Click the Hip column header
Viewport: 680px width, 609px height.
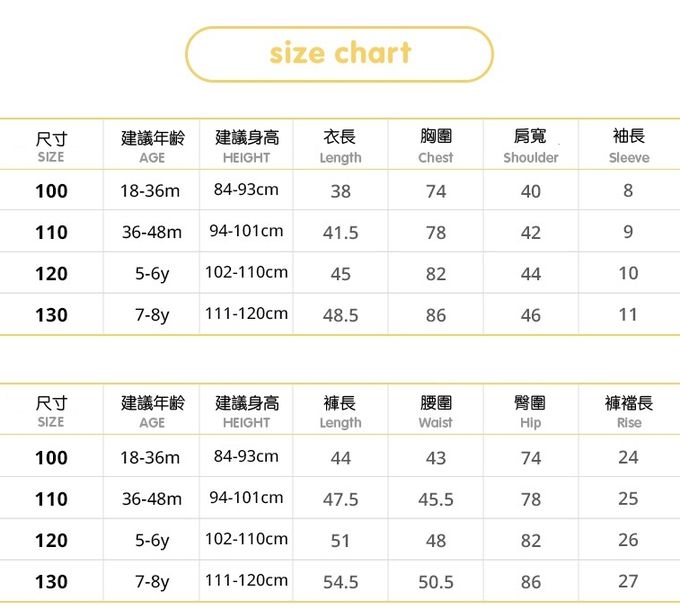[x=531, y=412]
